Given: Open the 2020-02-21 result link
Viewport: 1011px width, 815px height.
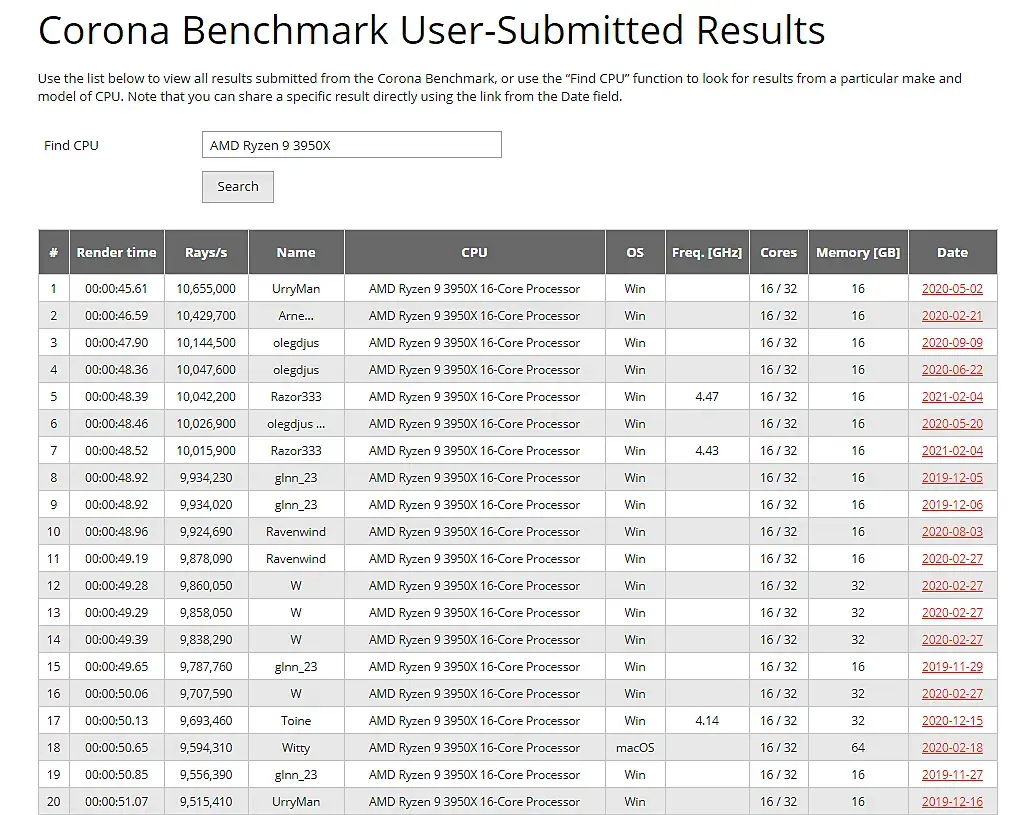Looking at the screenshot, I should [x=952, y=316].
